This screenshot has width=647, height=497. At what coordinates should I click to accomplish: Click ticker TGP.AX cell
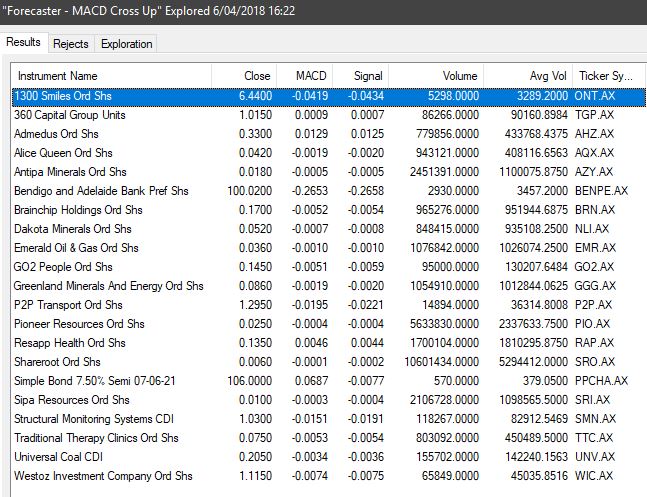click(595, 115)
